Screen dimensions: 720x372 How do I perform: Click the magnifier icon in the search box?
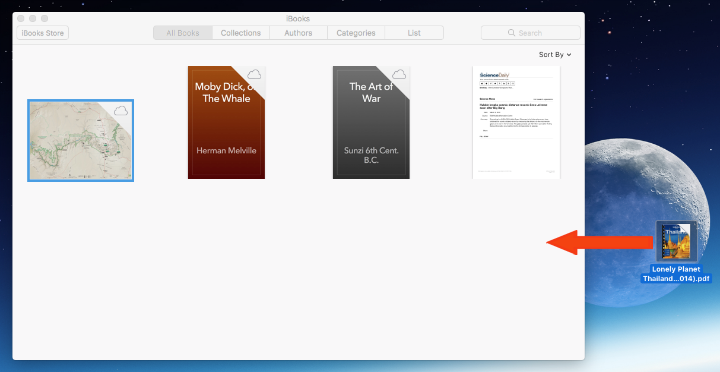511,33
